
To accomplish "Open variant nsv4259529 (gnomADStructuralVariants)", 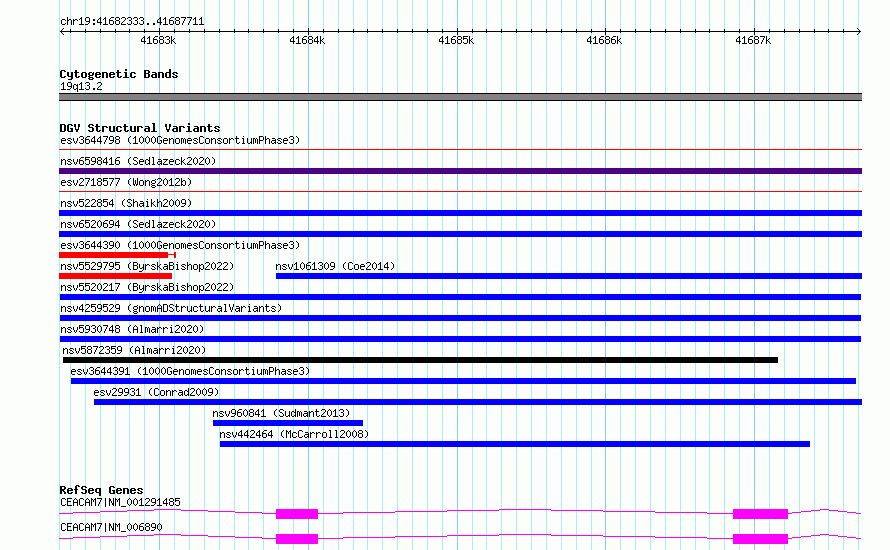I will (171, 308).
